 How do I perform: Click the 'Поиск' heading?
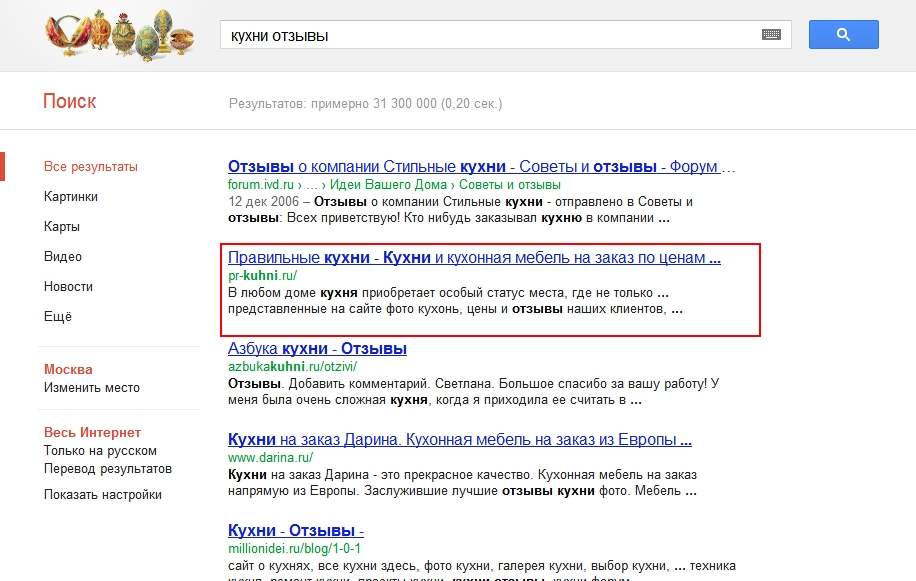70,101
